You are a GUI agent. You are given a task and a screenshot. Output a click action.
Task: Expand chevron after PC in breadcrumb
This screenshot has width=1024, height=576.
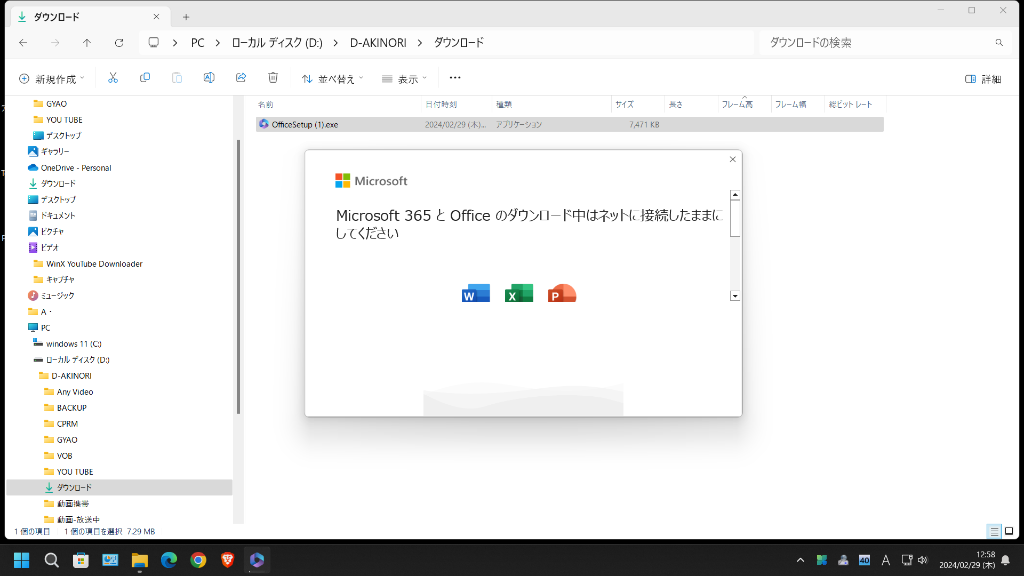click(x=217, y=42)
